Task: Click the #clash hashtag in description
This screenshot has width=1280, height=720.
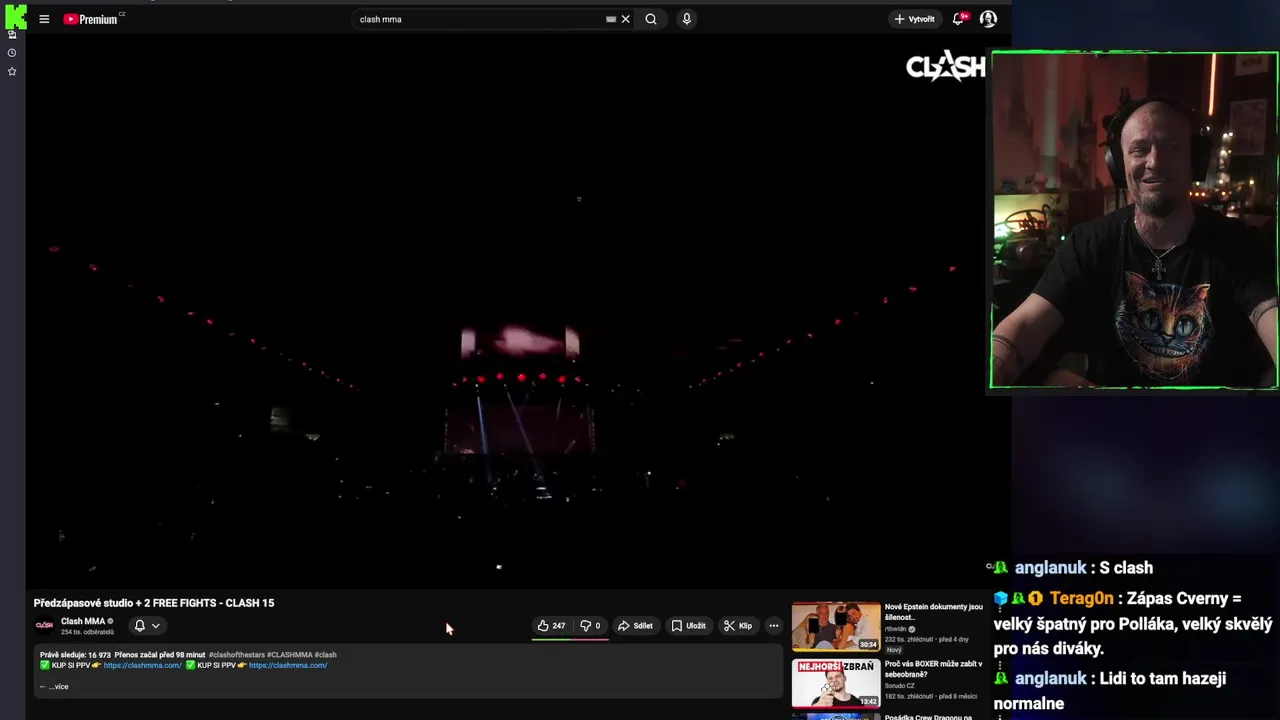Action: coord(326,655)
